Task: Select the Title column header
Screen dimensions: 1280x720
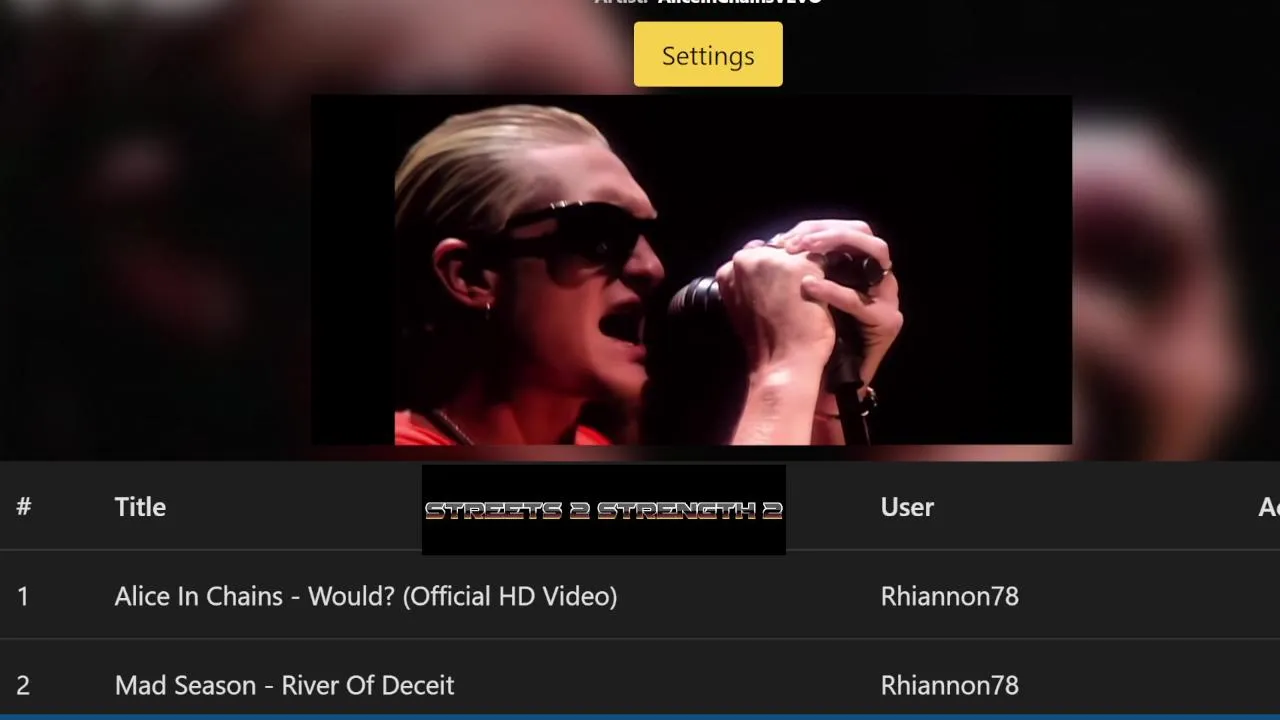Action: [x=140, y=507]
